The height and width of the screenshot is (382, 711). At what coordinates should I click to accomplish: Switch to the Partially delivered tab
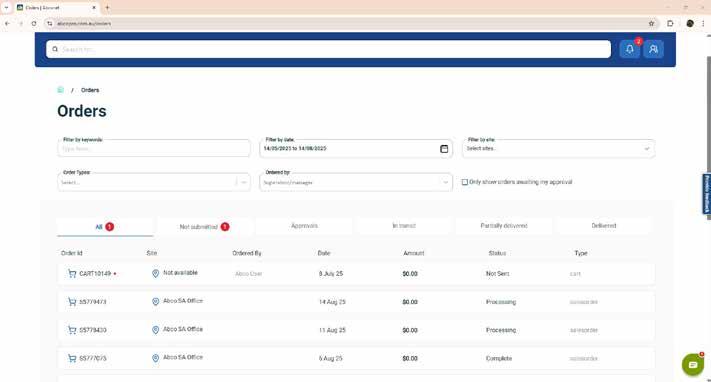pos(504,226)
